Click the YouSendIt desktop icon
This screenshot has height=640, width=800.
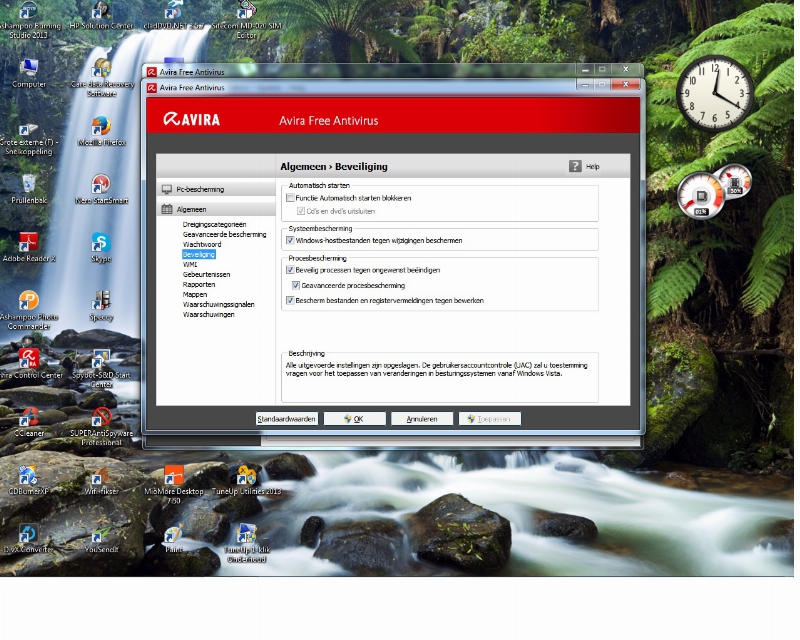click(101, 538)
